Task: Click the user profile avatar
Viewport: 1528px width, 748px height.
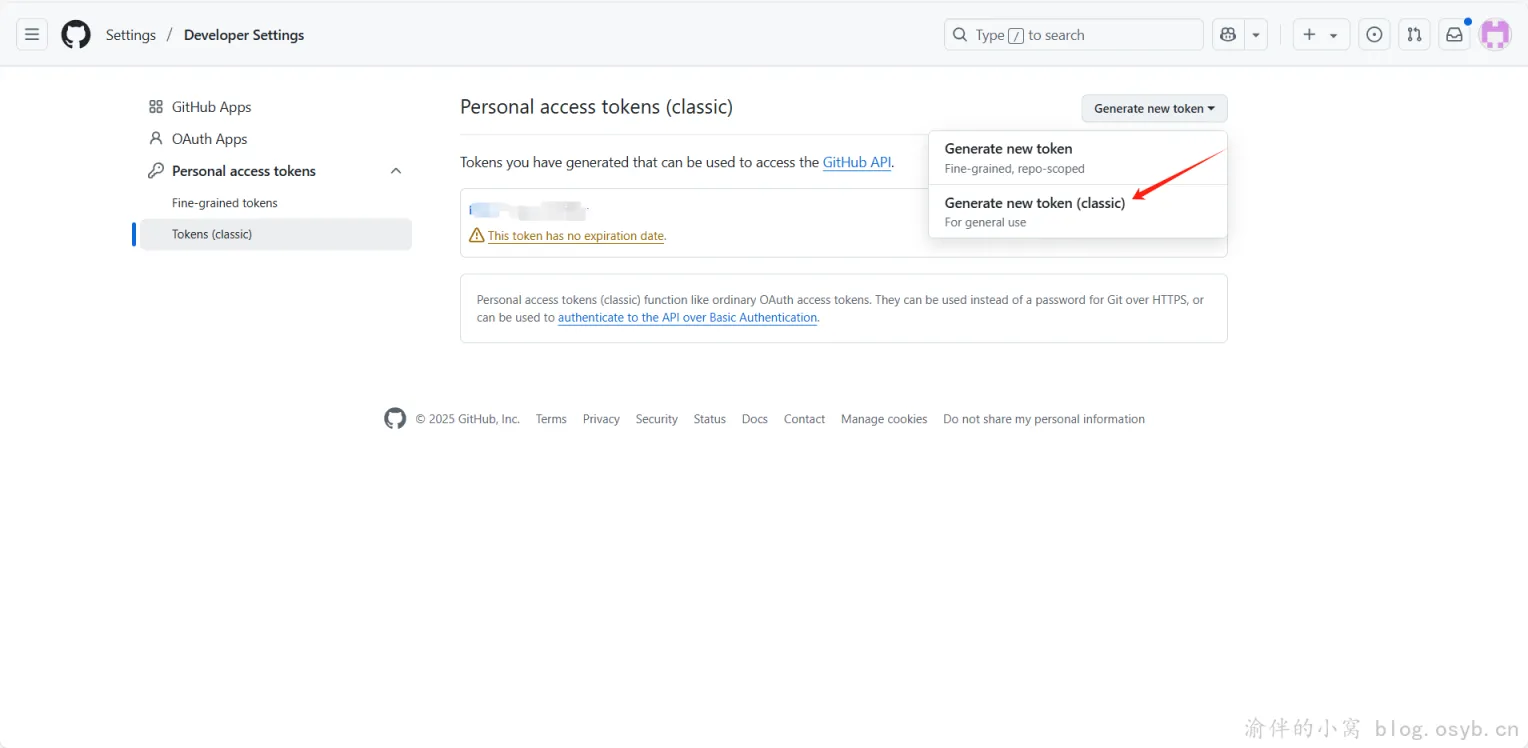Action: coord(1495,35)
